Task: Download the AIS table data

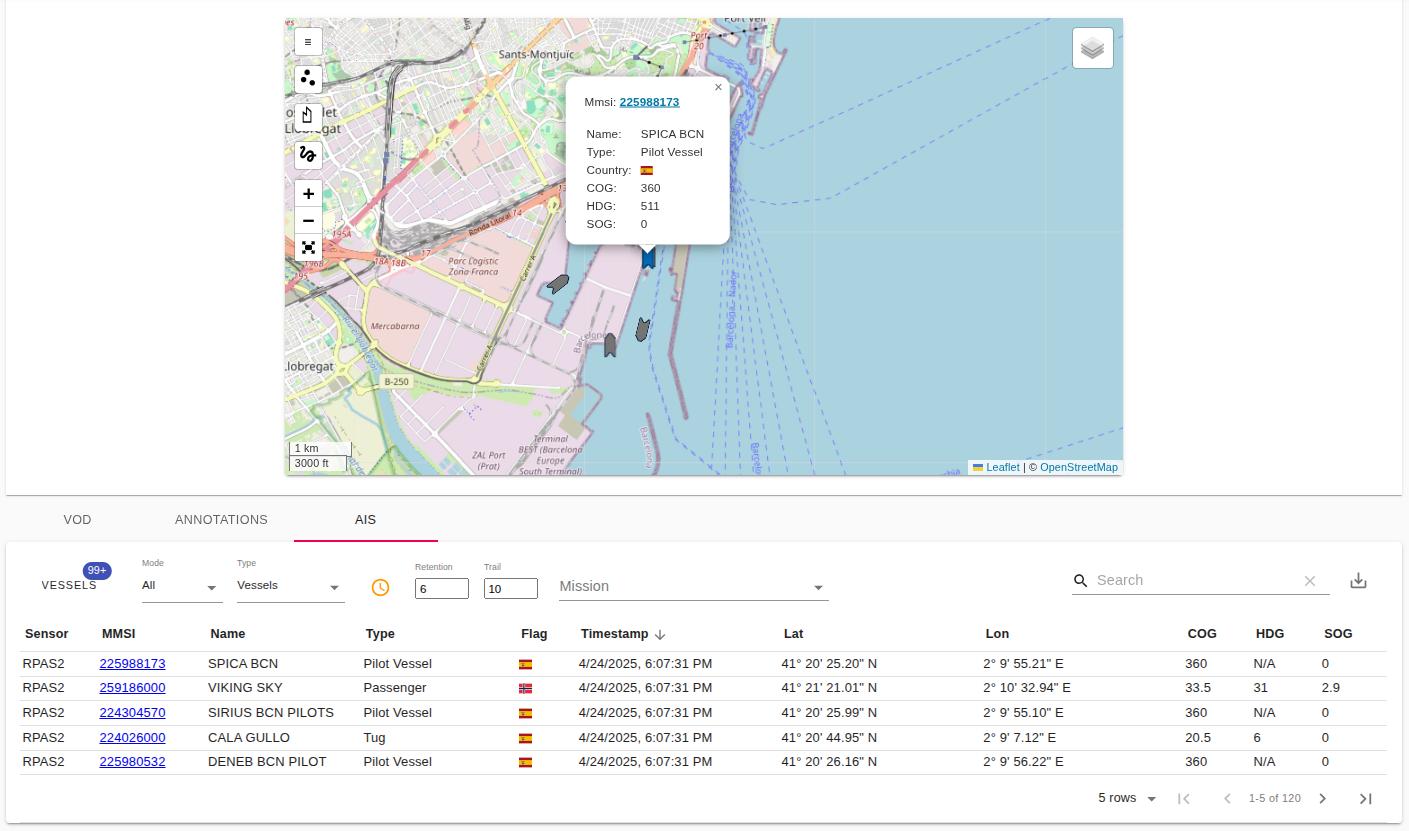Action: [1358, 581]
